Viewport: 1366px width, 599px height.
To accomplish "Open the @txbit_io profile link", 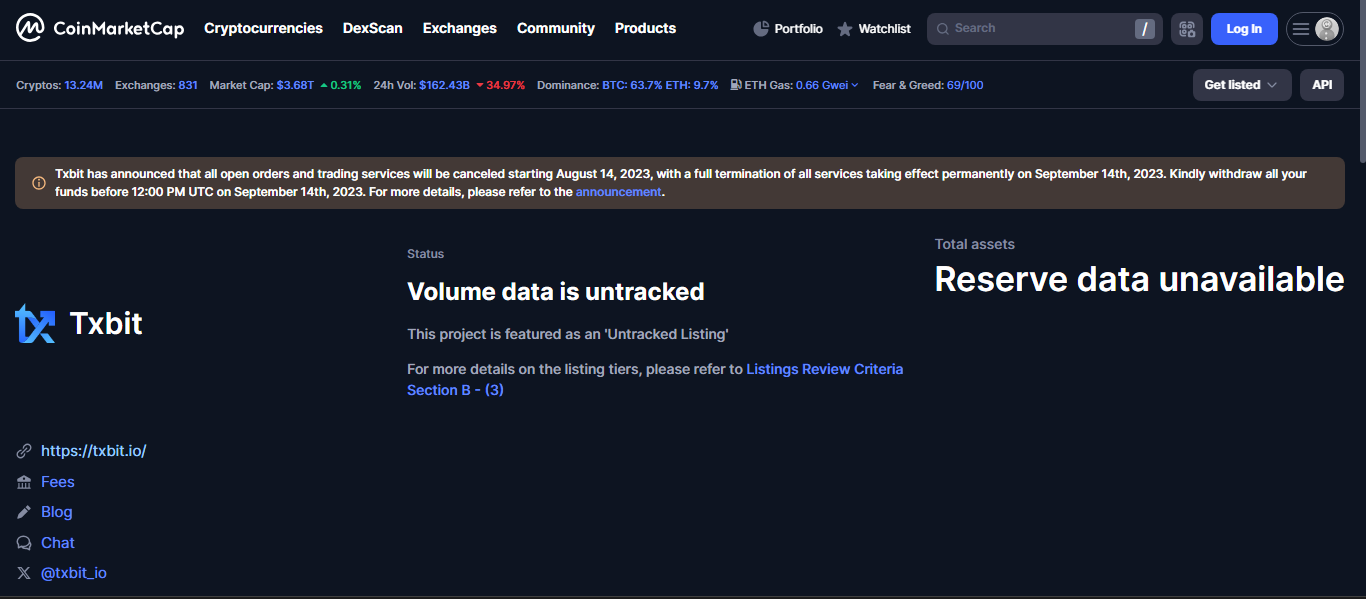I will 74,573.
